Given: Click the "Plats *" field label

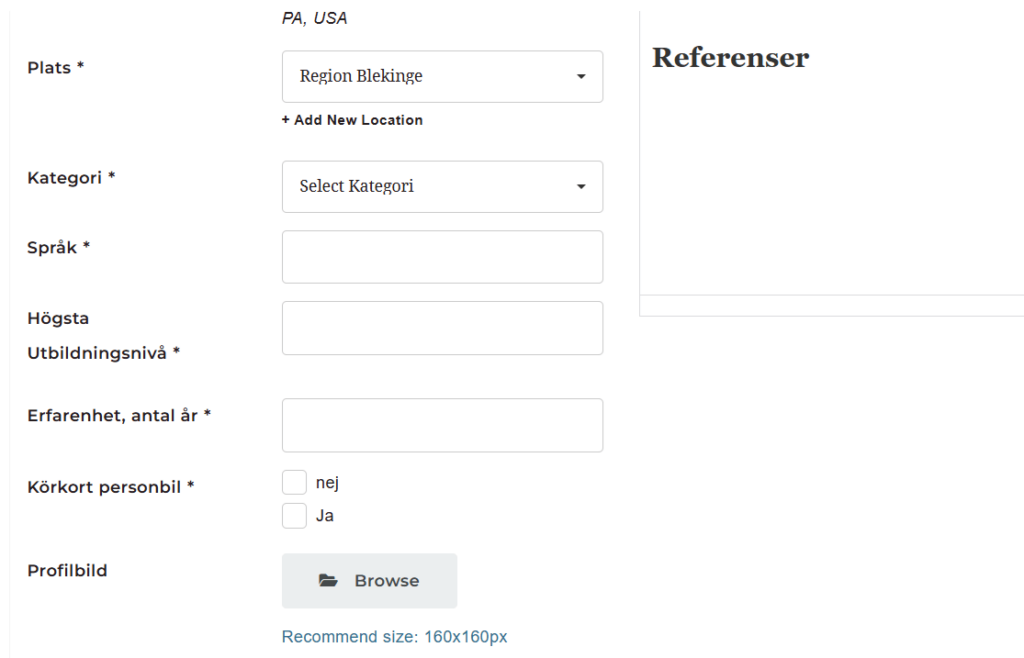Looking at the screenshot, I should pyautogui.click(x=56, y=68).
